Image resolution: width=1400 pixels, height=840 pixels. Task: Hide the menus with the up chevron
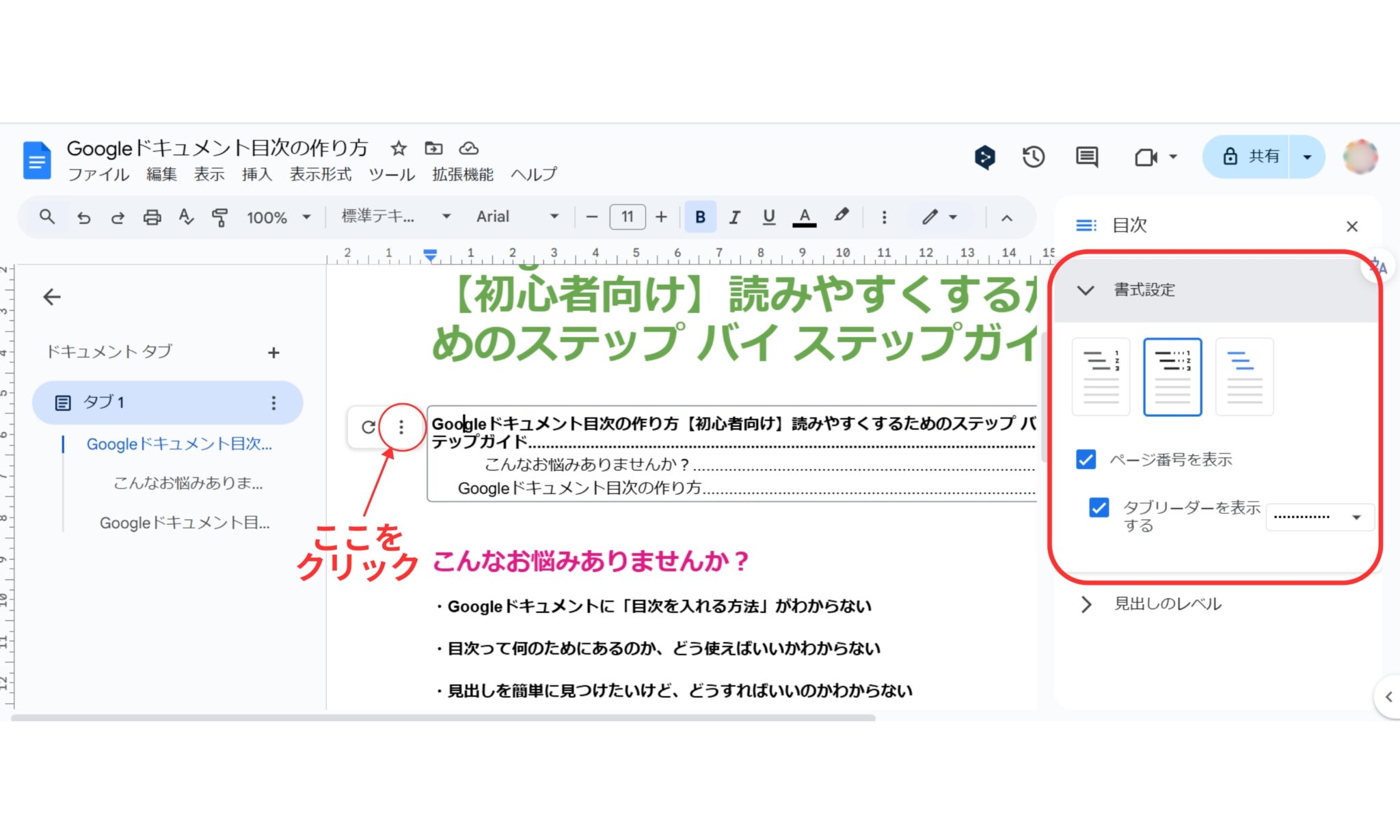1006,218
